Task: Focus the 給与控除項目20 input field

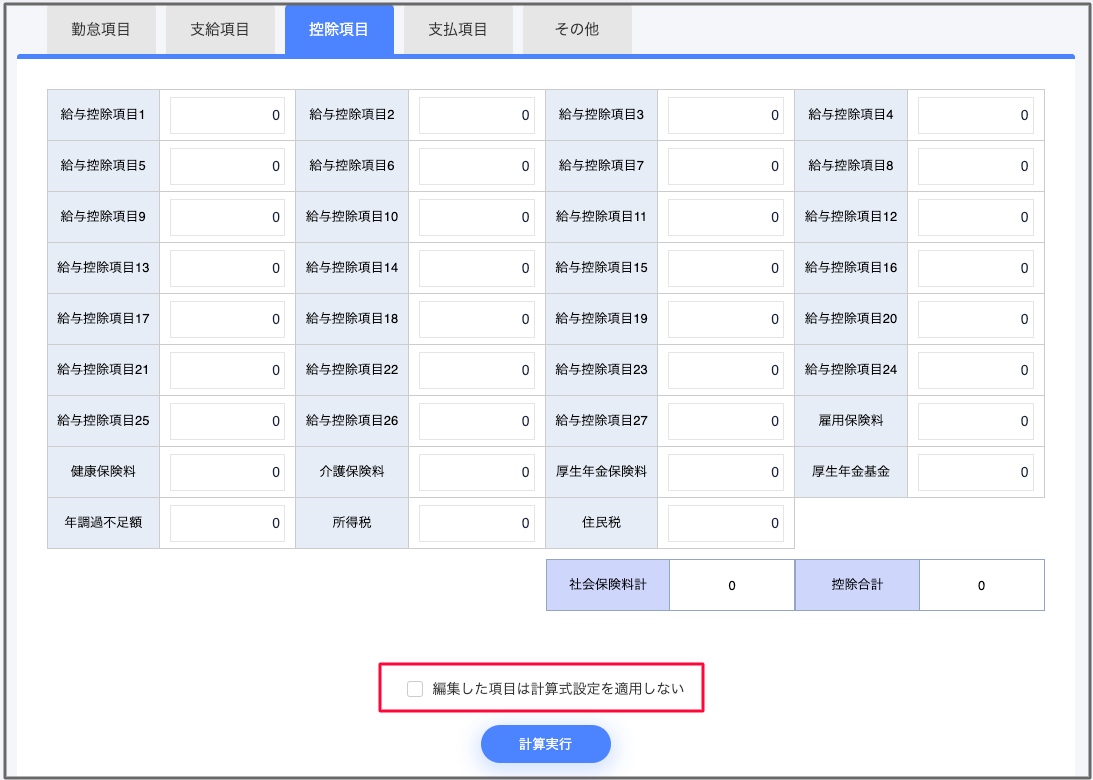Action: [975, 319]
